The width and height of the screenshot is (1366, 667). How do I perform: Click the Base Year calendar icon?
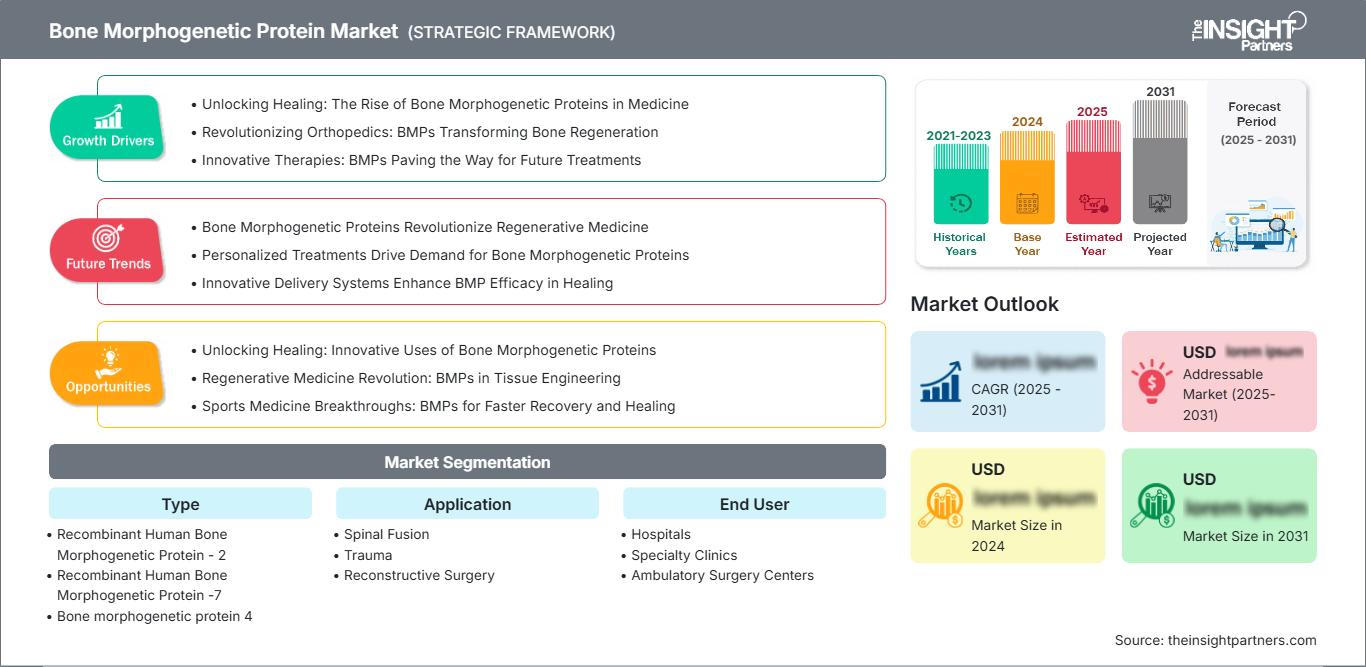tap(1027, 203)
